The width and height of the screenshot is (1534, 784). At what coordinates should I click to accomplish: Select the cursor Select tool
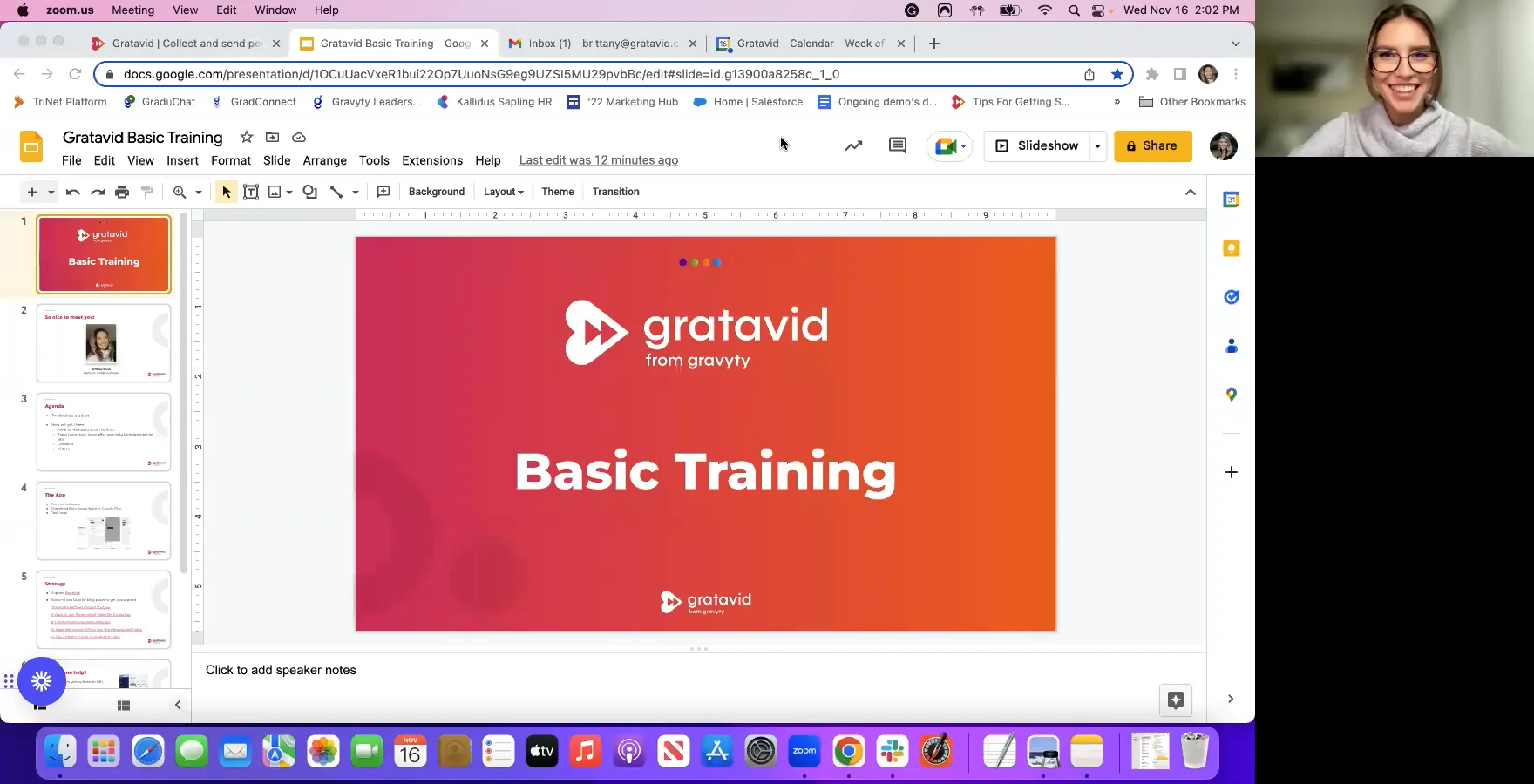[x=226, y=192]
